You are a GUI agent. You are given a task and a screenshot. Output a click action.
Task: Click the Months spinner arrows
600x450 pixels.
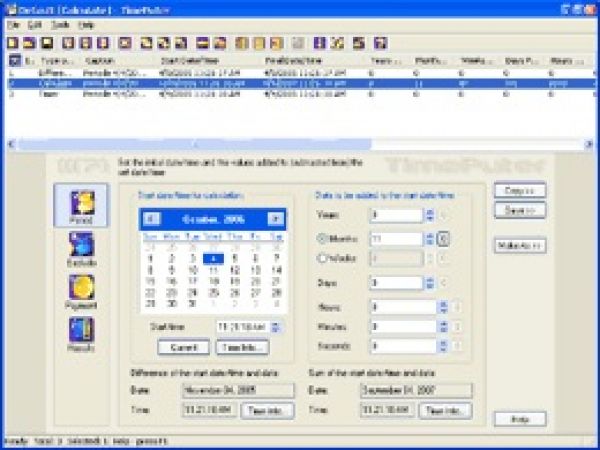tap(430, 239)
